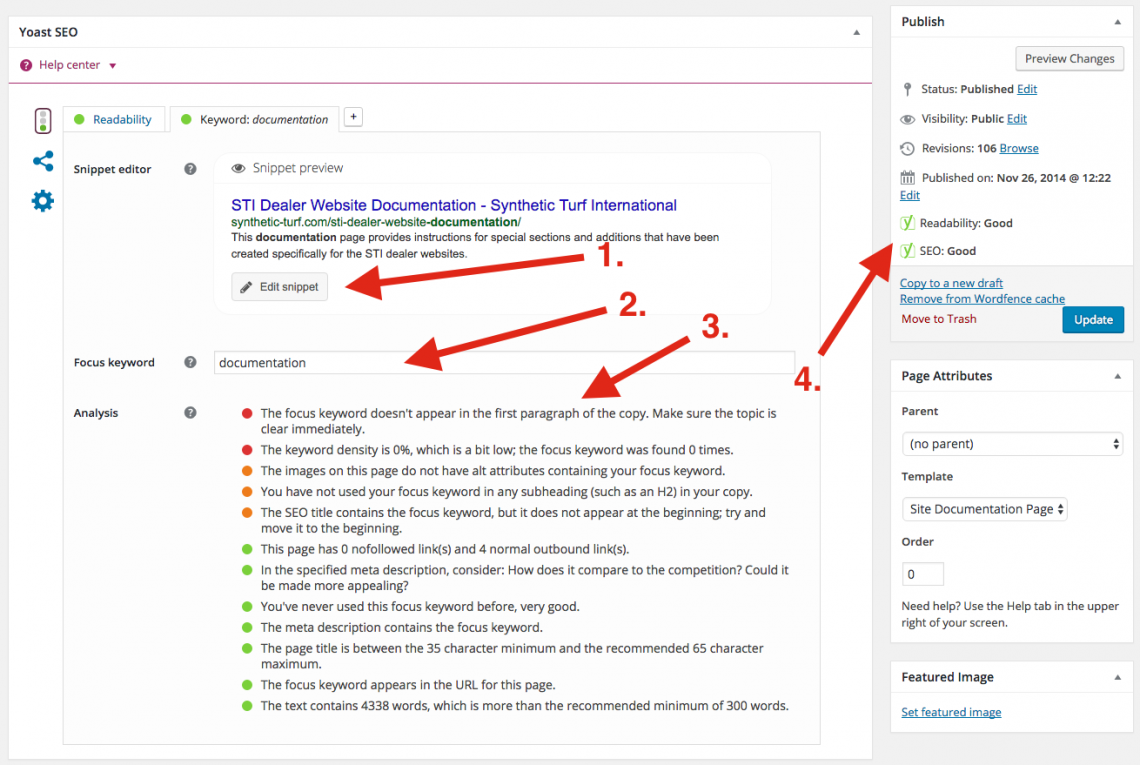The width and height of the screenshot is (1140, 765).
Task: Open the Yoast social share settings
Action: (43, 161)
